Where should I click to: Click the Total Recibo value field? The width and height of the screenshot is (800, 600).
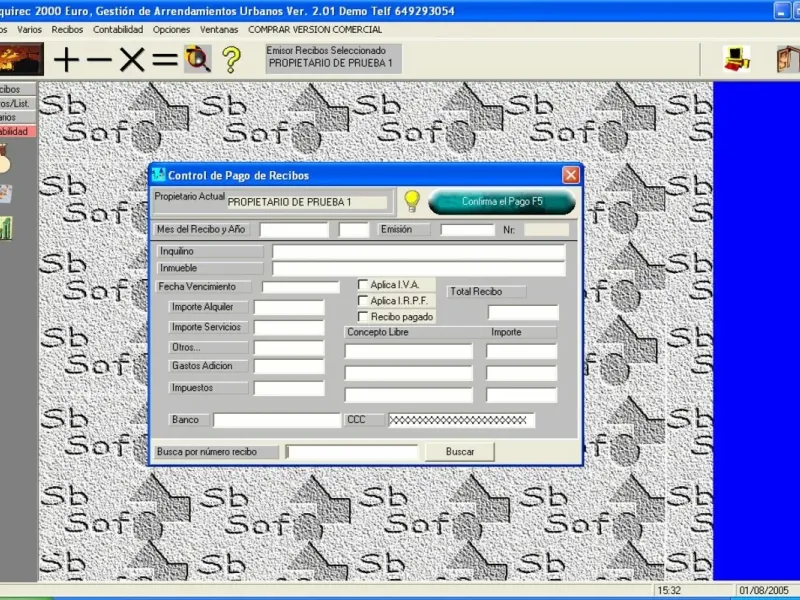coord(523,312)
